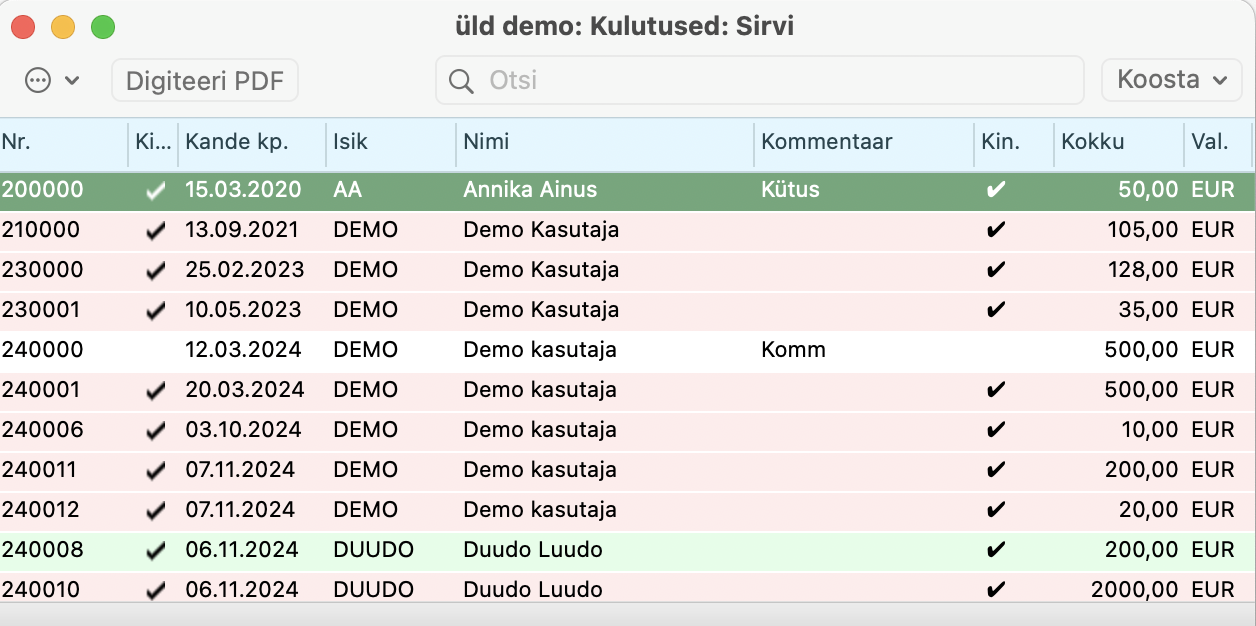Expand the Koosta dropdown
The width and height of the screenshot is (1256, 626).
(x=1172, y=80)
